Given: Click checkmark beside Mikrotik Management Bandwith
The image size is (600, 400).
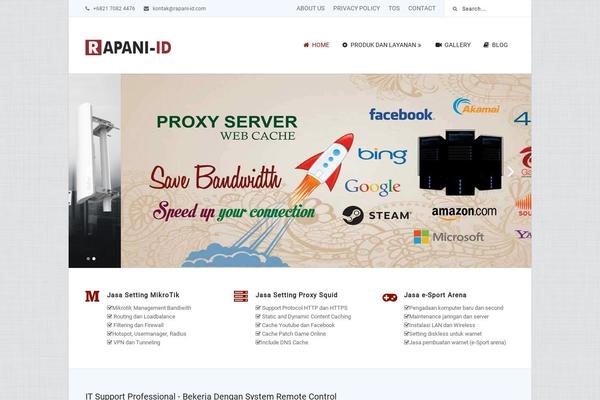Looking at the screenshot, I should pos(109,307).
